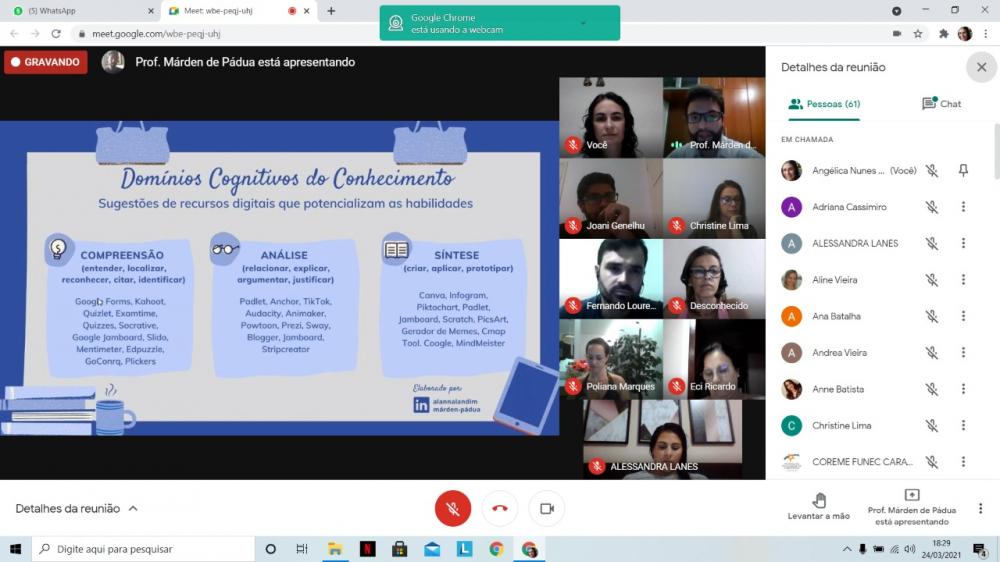Image resolution: width=1000 pixels, height=562 pixels.
Task: Open options for Anne Batista
Action: click(x=963, y=388)
